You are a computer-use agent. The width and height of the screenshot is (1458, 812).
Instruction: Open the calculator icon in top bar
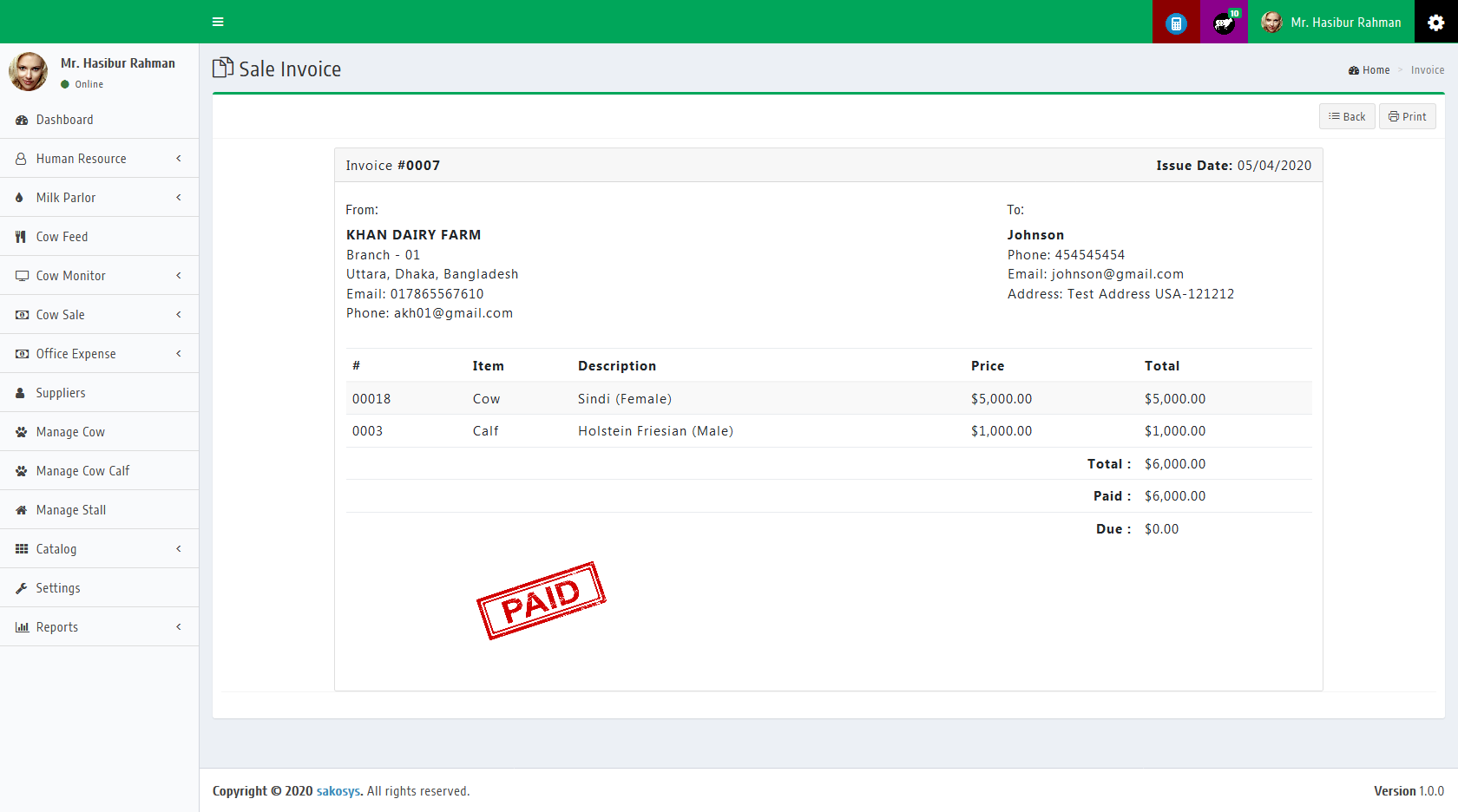[x=1176, y=23]
